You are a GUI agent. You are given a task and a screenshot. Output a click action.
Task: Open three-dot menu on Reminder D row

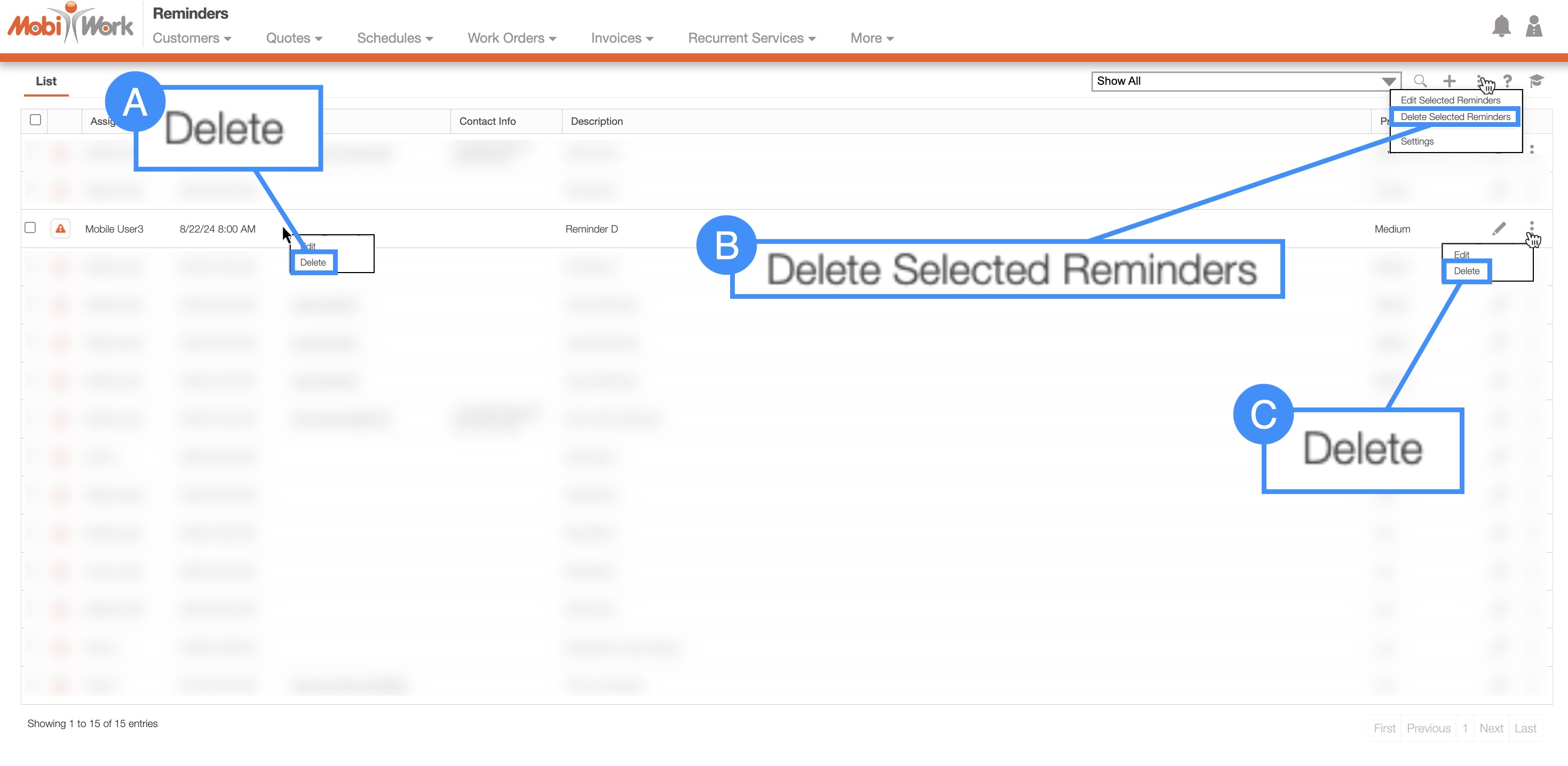point(1532,226)
